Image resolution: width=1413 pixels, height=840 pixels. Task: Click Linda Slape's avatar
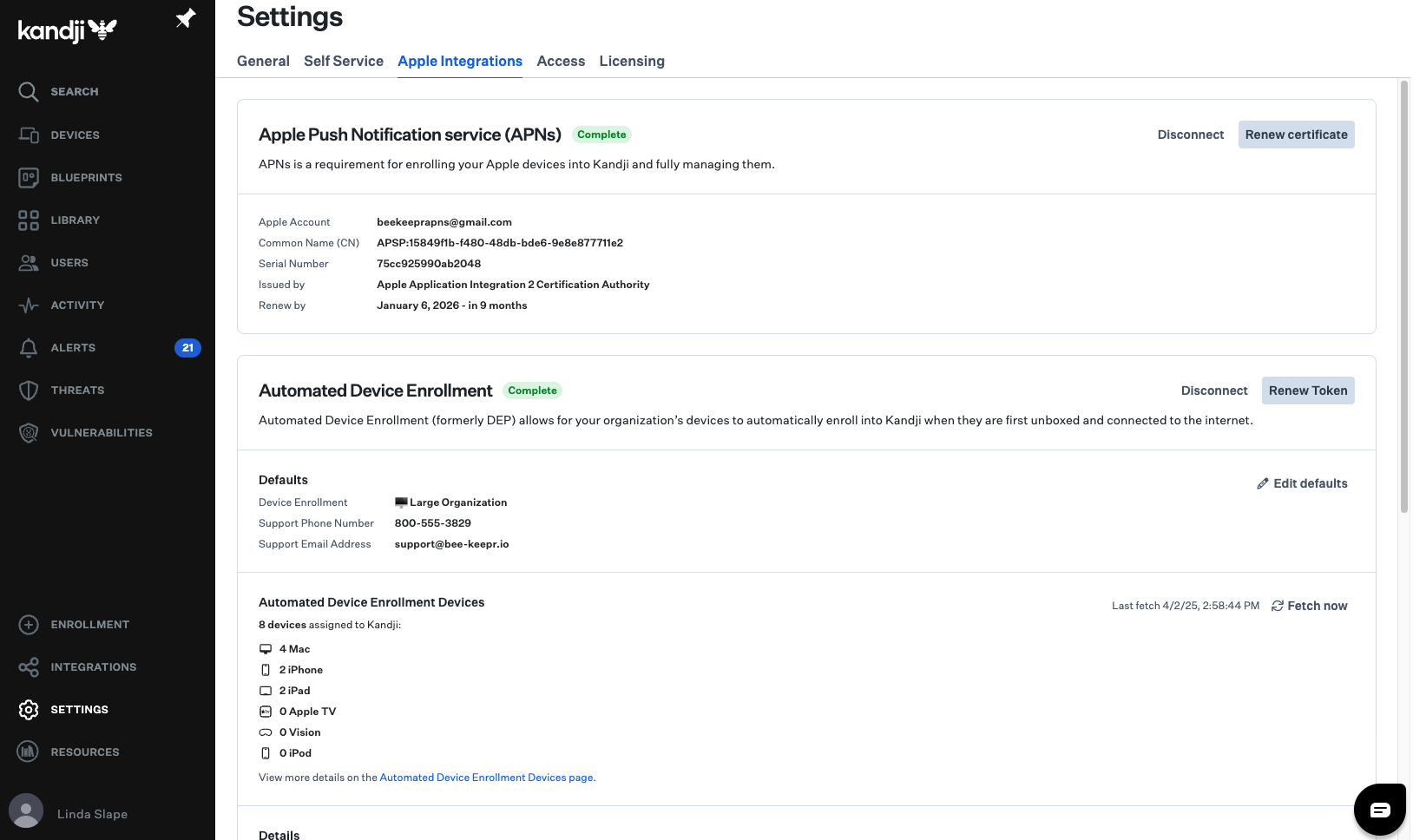[x=26, y=810]
